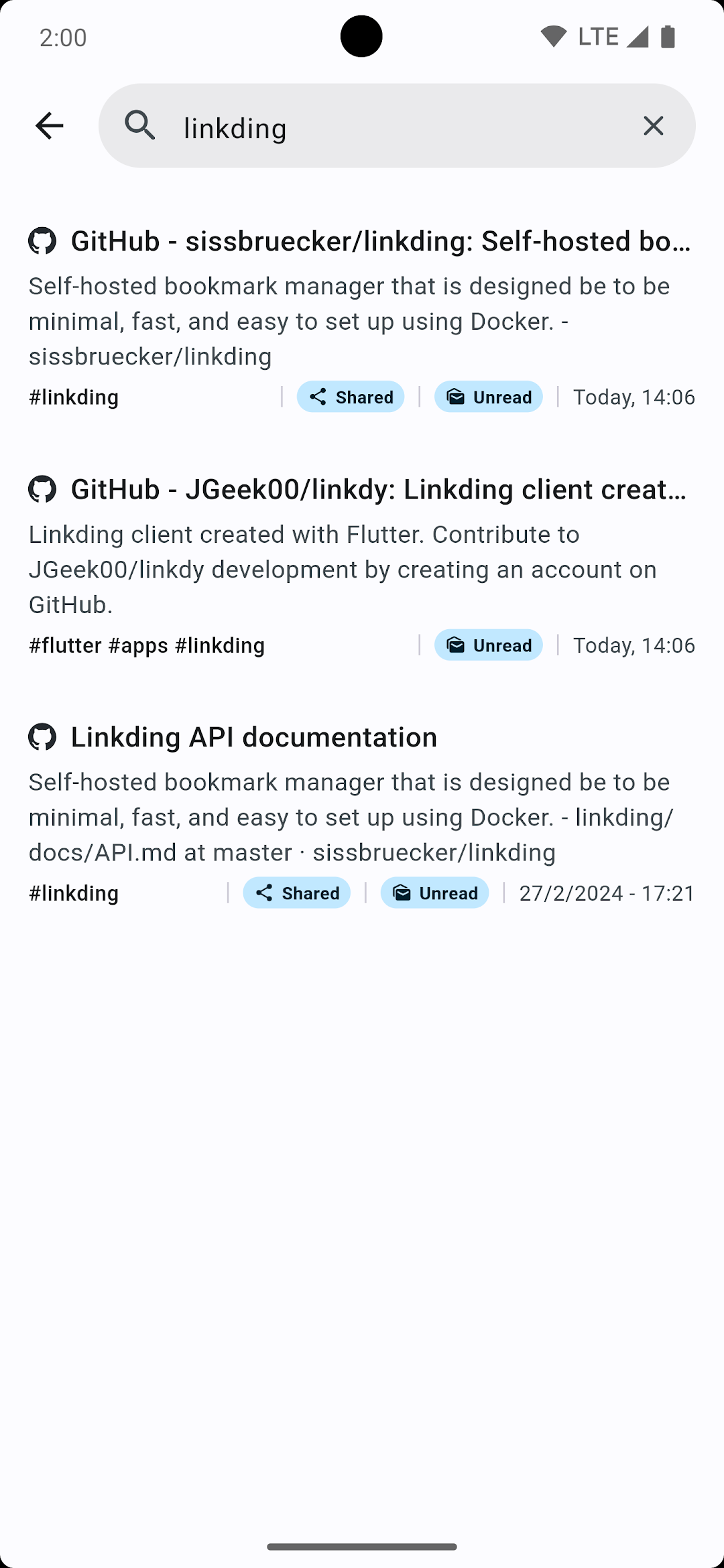Tap the LTE signal indicator
This screenshot has width=724, height=1568.
pos(613,37)
